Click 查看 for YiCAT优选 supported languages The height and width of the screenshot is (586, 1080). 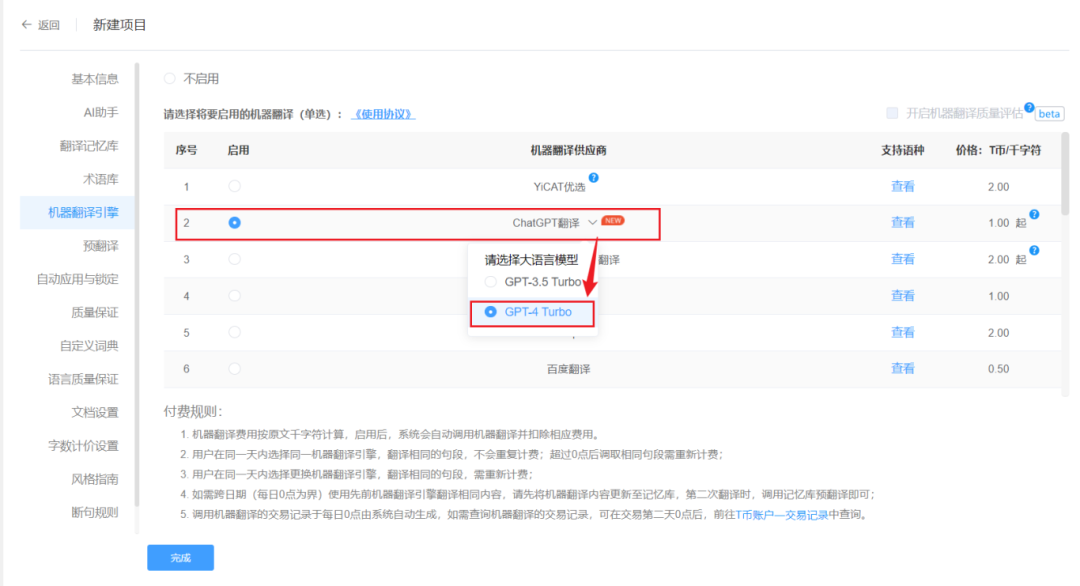pyautogui.click(x=902, y=186)
